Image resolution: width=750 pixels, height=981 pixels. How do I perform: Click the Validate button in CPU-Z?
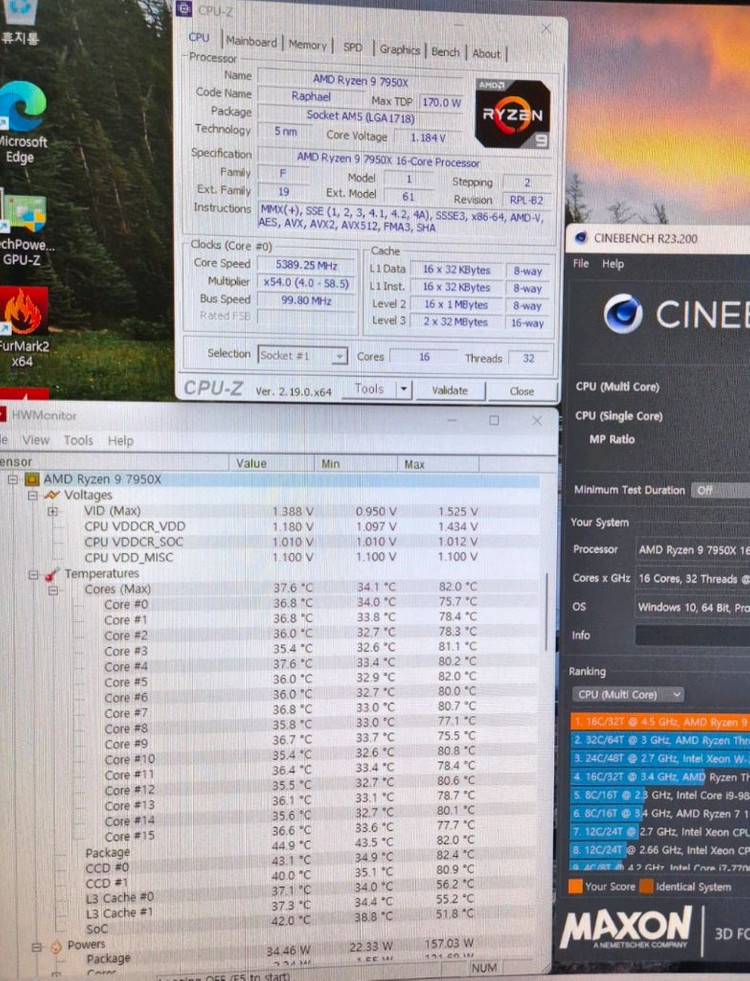(x=450, y=390)
